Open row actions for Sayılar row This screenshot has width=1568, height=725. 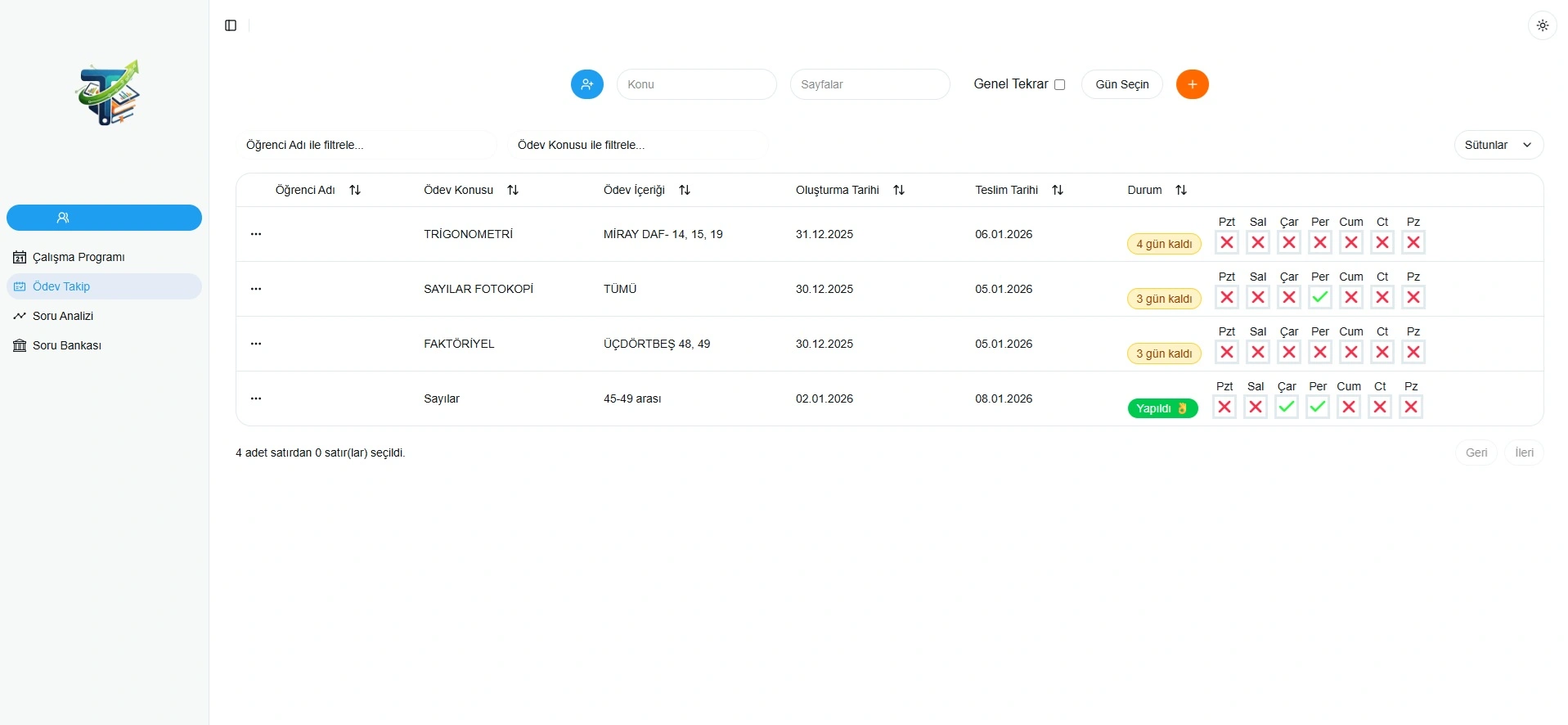pos(256,399)
